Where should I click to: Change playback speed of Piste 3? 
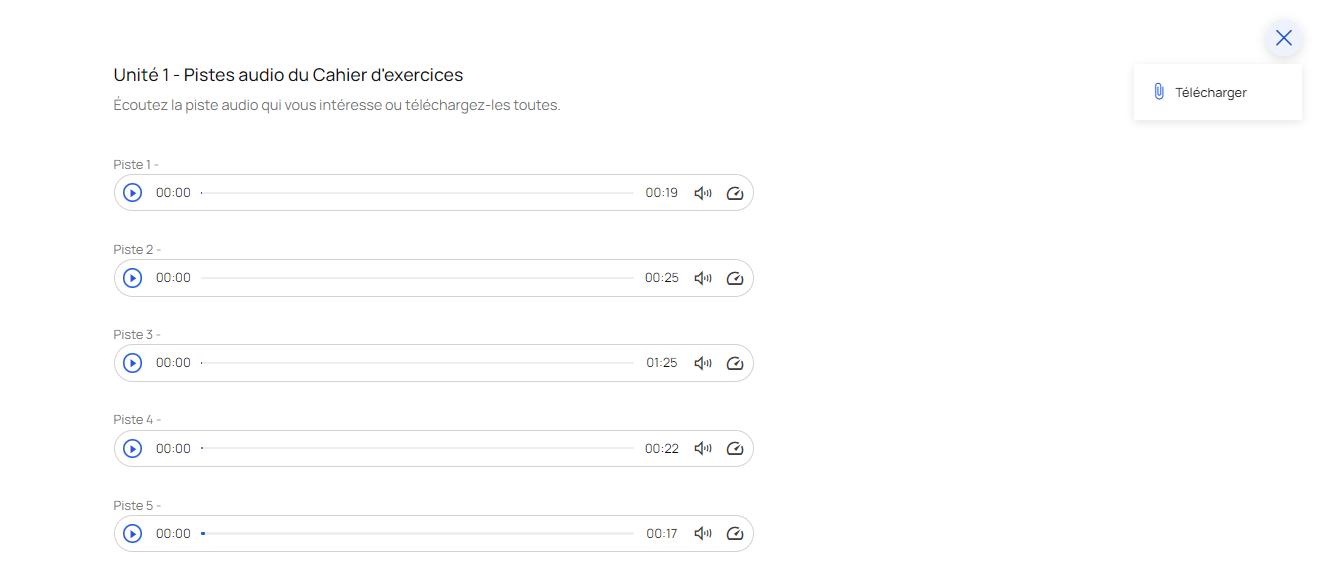735,363
